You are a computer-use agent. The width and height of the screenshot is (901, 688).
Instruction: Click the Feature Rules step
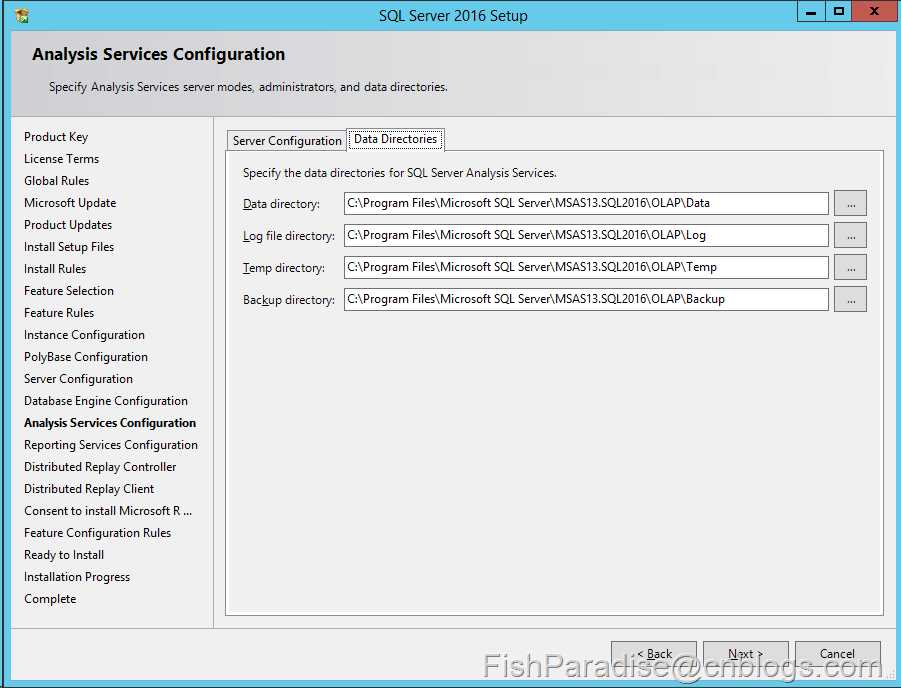[x=59, y=313]
